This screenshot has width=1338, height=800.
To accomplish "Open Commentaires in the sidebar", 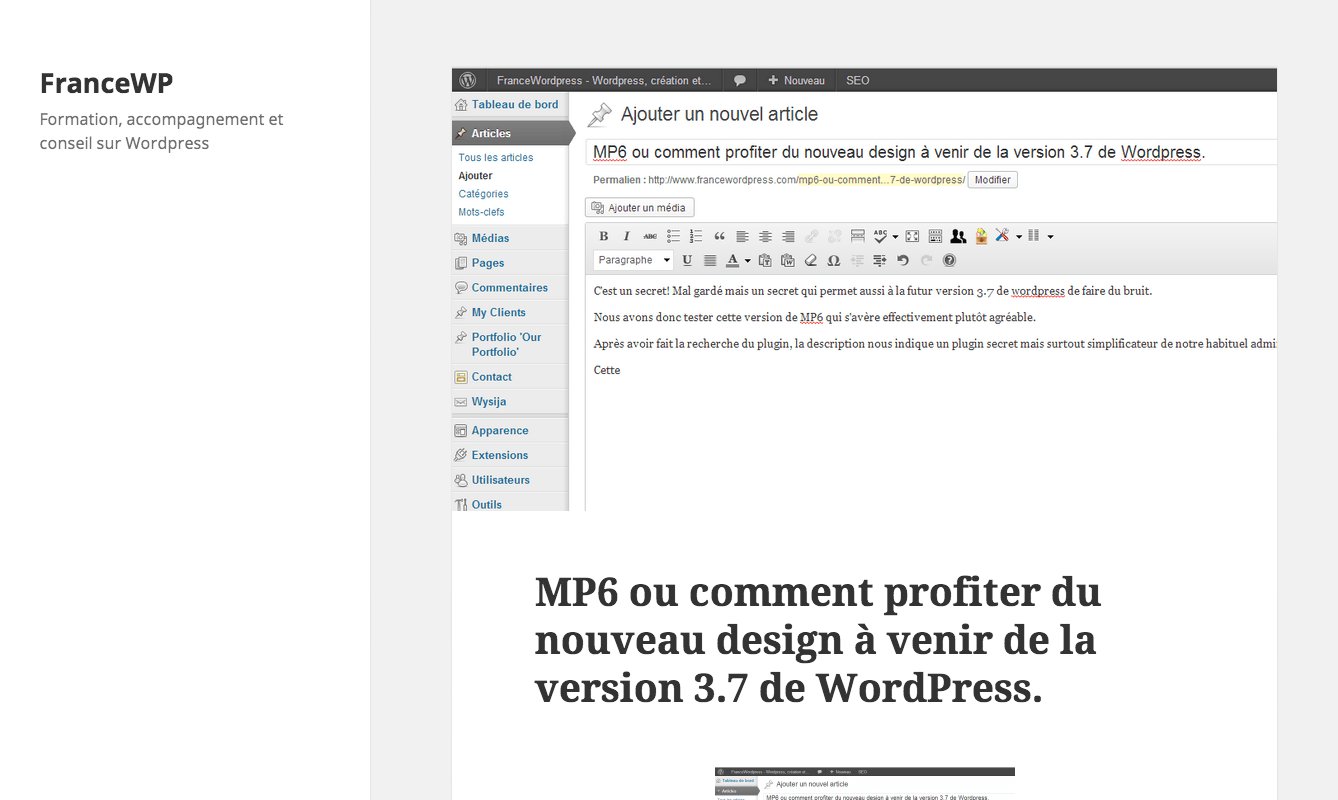I will tap(510, 287).
